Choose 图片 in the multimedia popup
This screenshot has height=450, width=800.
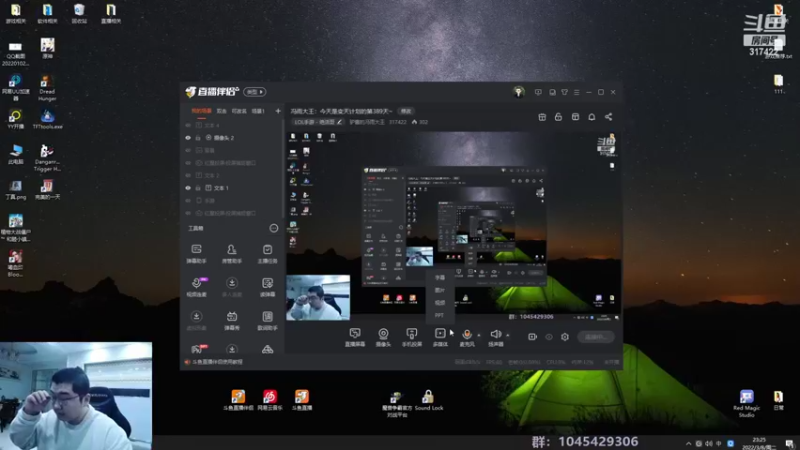click(440, 290)
